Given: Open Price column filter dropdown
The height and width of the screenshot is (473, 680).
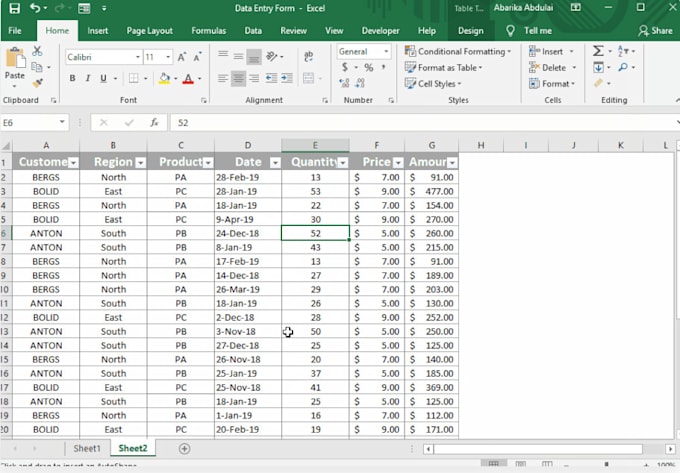Looking at the screenshot, I should coord(398,163).
